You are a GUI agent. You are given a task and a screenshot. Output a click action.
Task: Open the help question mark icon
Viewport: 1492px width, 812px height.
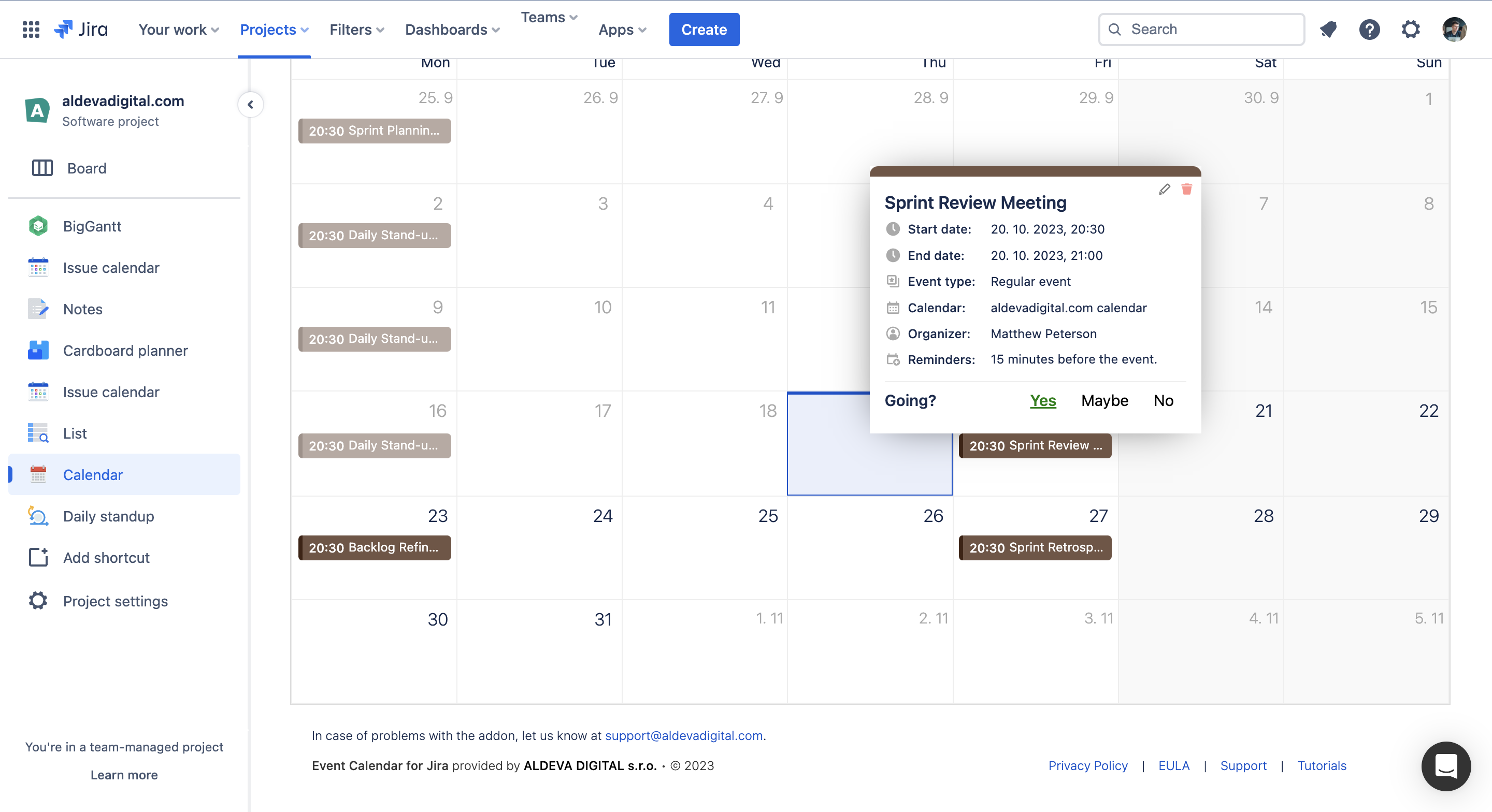pyautogui.click(x=1369, y=30)
